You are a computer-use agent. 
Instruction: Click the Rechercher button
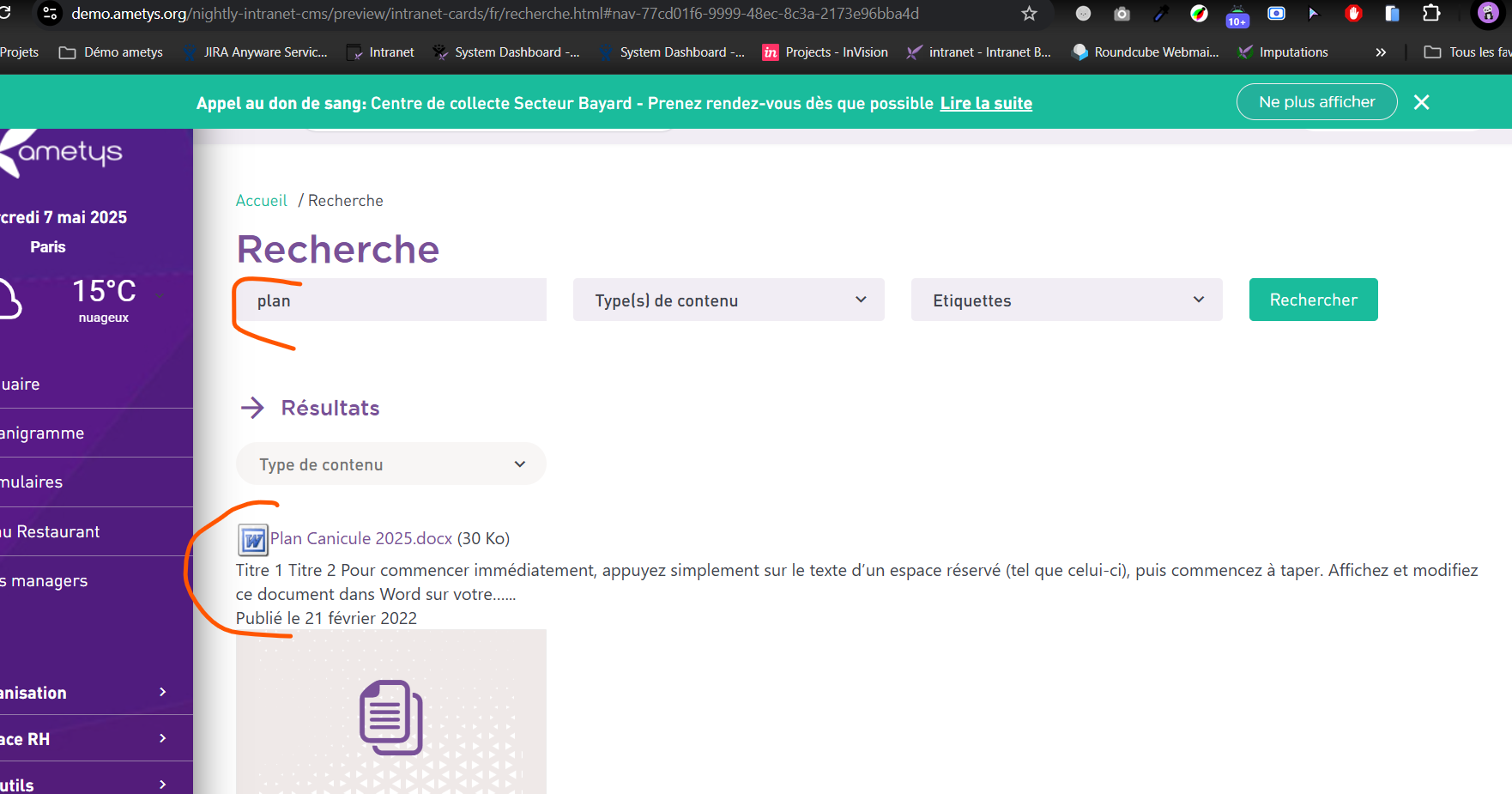[x=1313, y=300]
